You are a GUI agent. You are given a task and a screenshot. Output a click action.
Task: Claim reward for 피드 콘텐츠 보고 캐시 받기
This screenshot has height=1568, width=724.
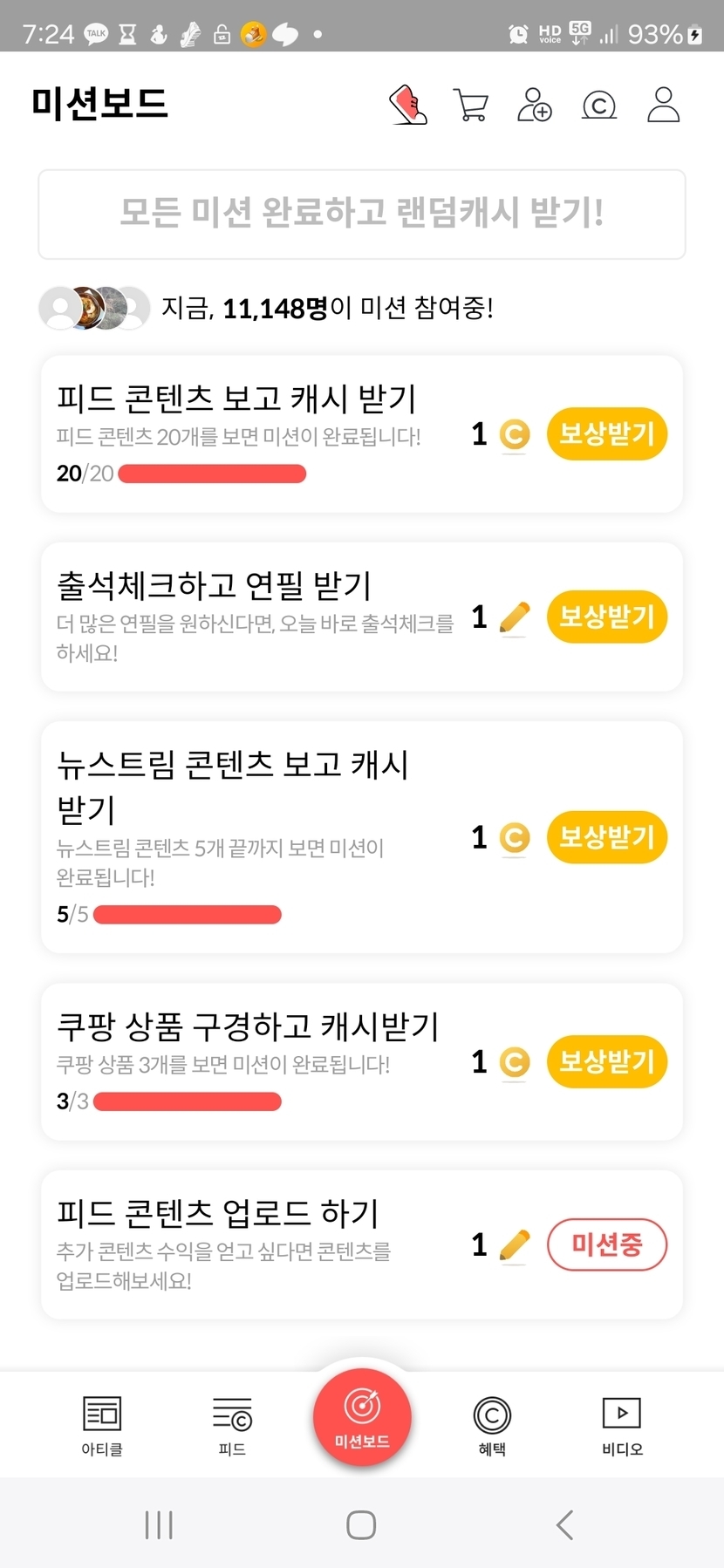(x=606, y=433)
